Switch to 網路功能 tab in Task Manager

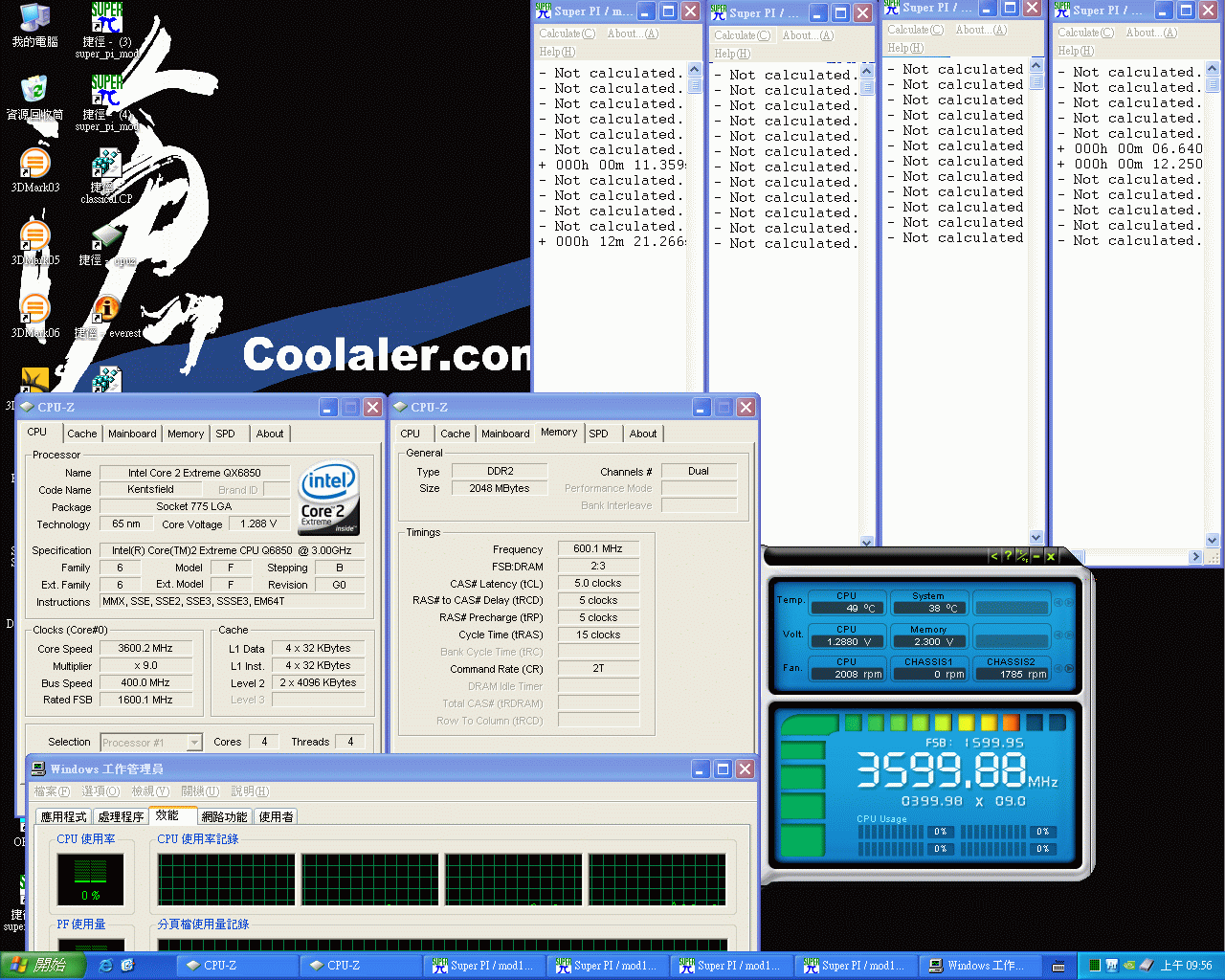click(x=225, y=816)
